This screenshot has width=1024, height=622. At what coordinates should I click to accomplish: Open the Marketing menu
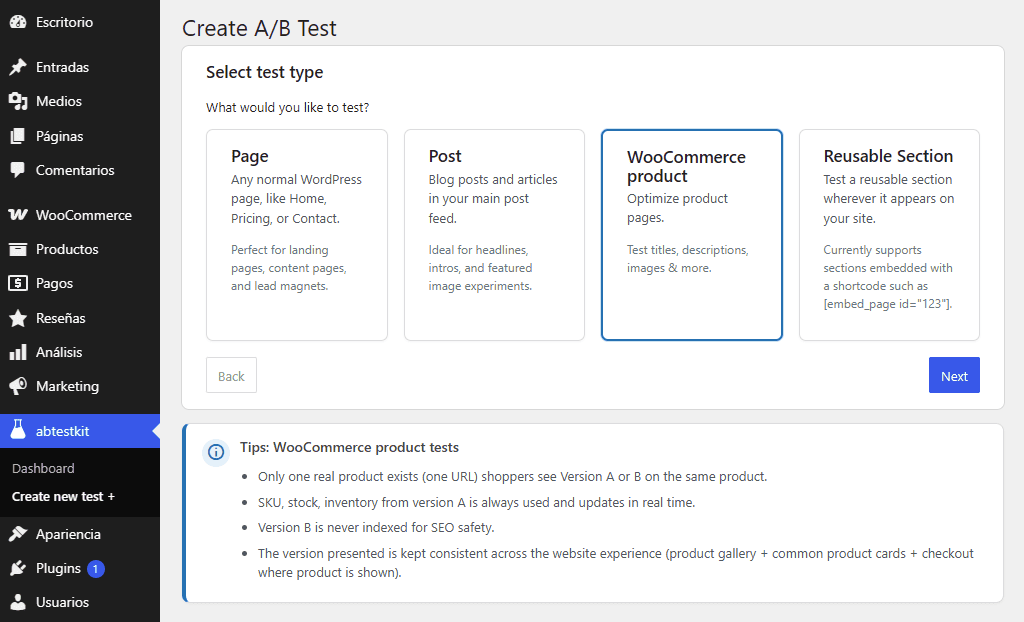pos(80,386)
